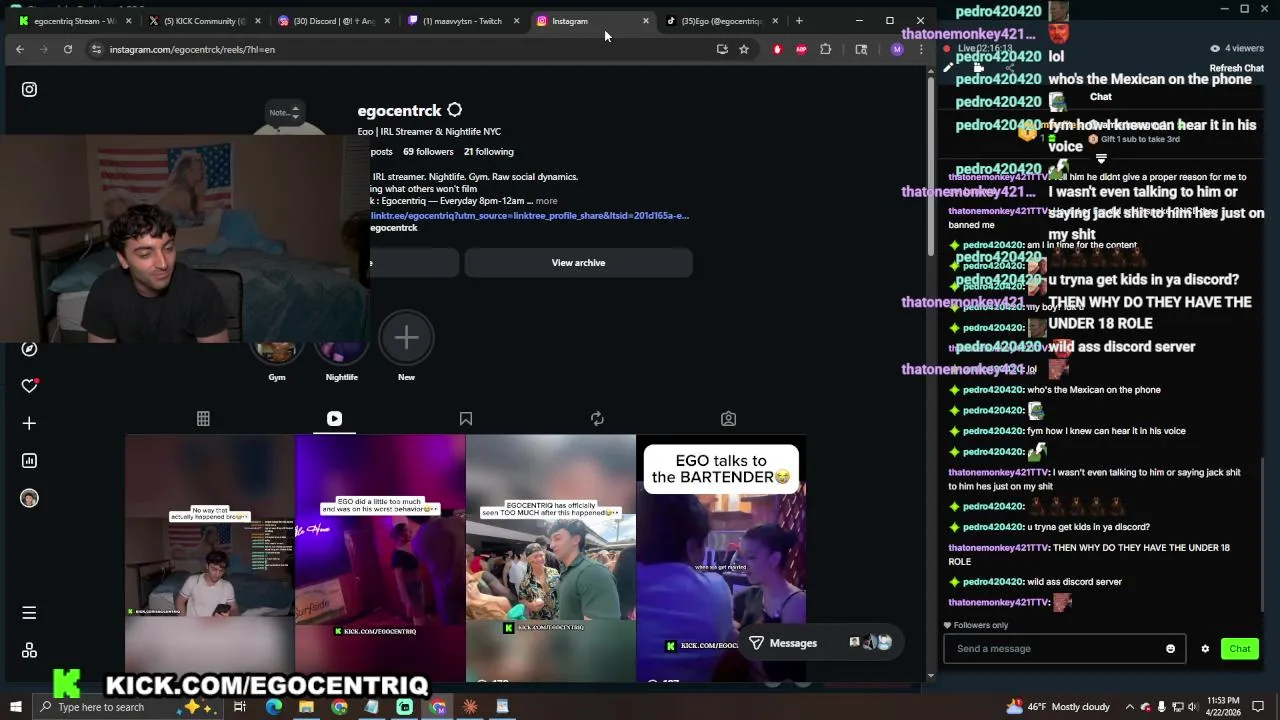Screen dimensions: 1280x720
Task: Switch to the KICK Community X tab
Action: click(205, 21)
